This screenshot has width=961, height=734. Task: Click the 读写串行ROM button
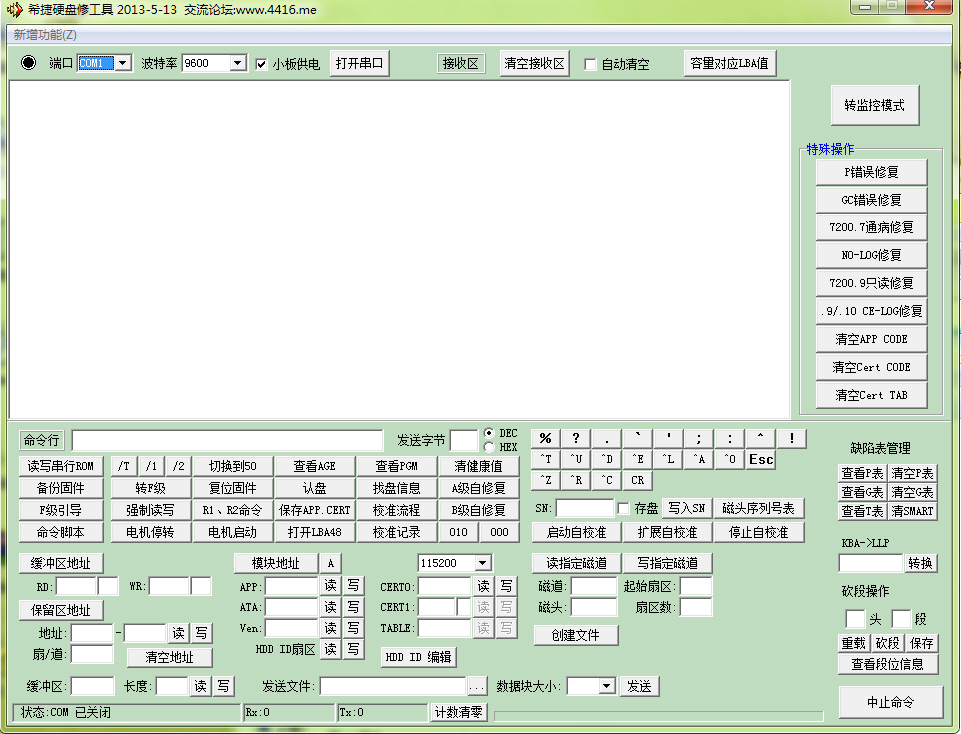click(61, 466)
